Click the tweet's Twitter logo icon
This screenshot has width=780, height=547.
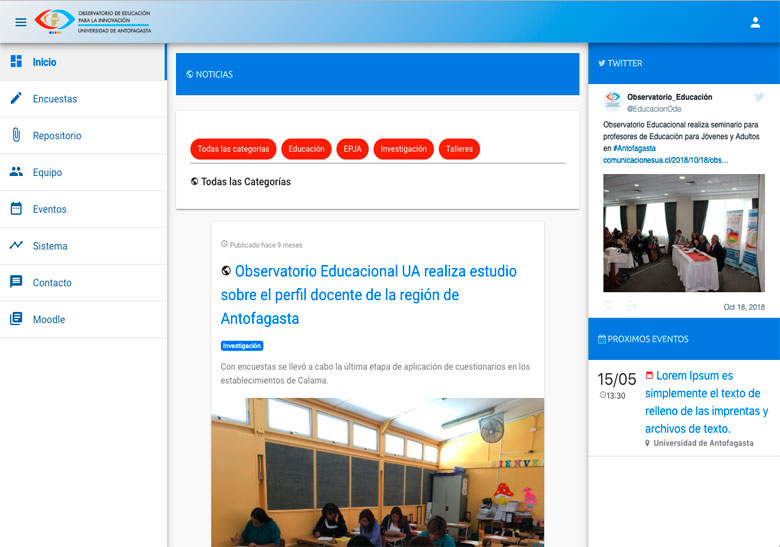(x=759, y=96)
